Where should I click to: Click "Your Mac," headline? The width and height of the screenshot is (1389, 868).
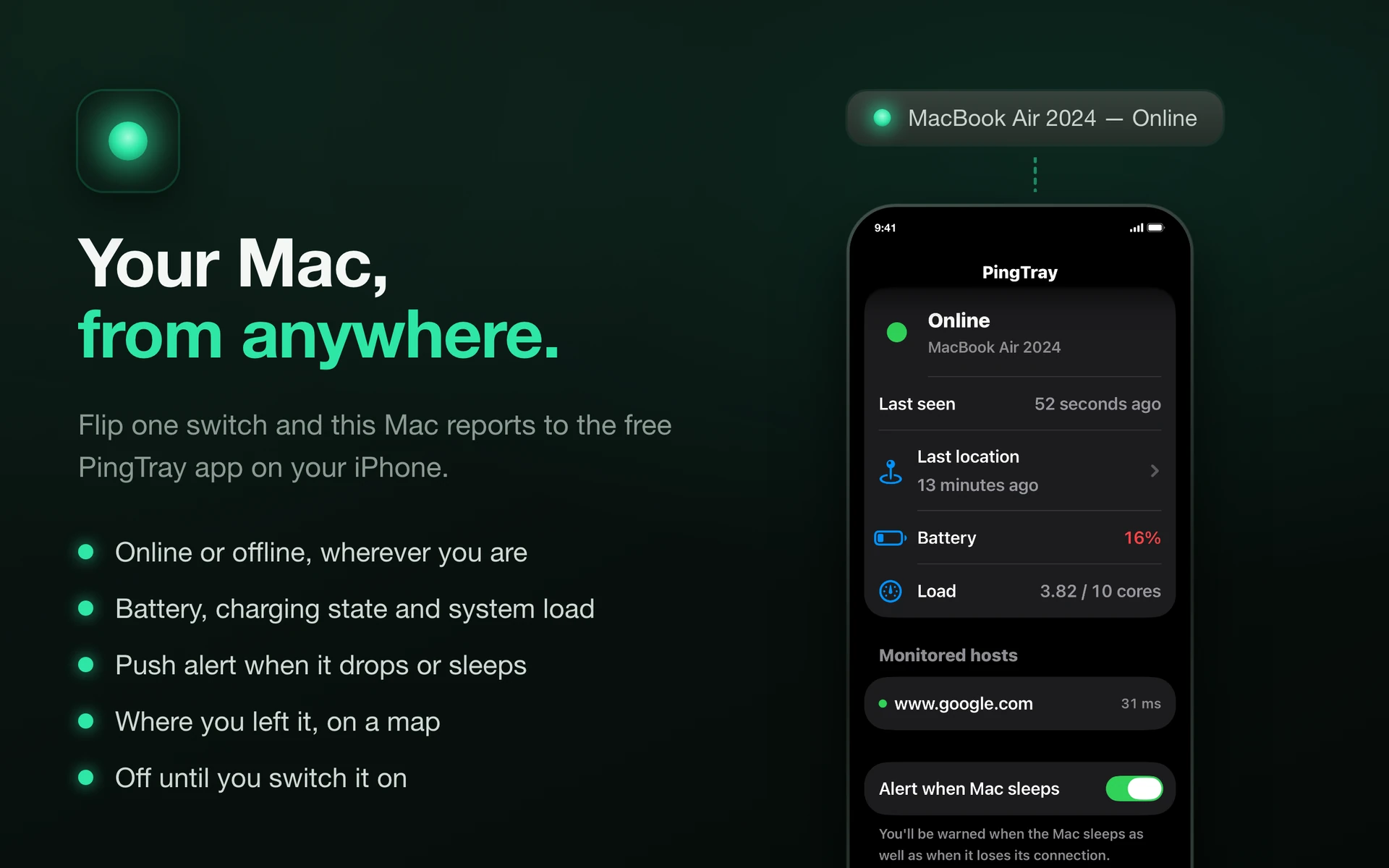[x=233, y=265]
